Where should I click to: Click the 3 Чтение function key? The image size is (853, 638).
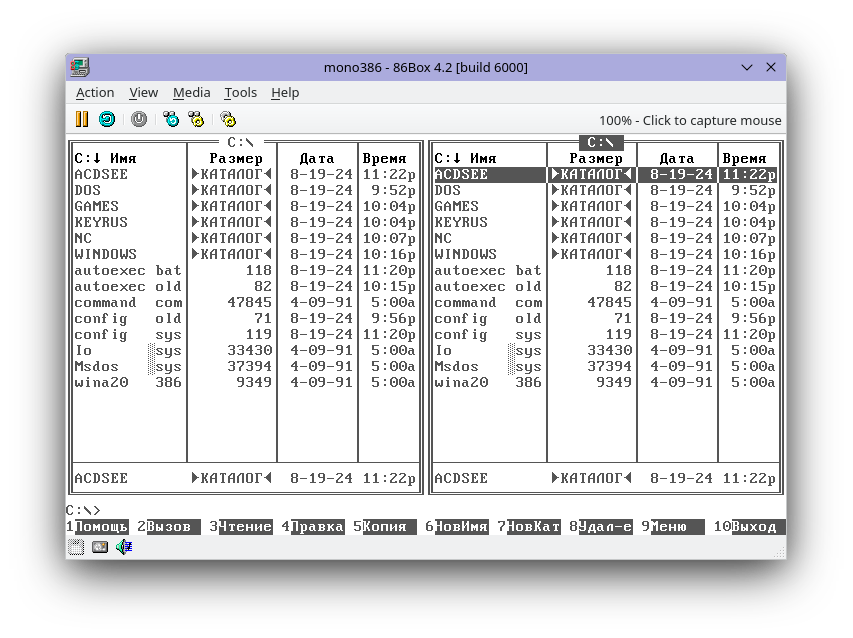click(241, 526)
